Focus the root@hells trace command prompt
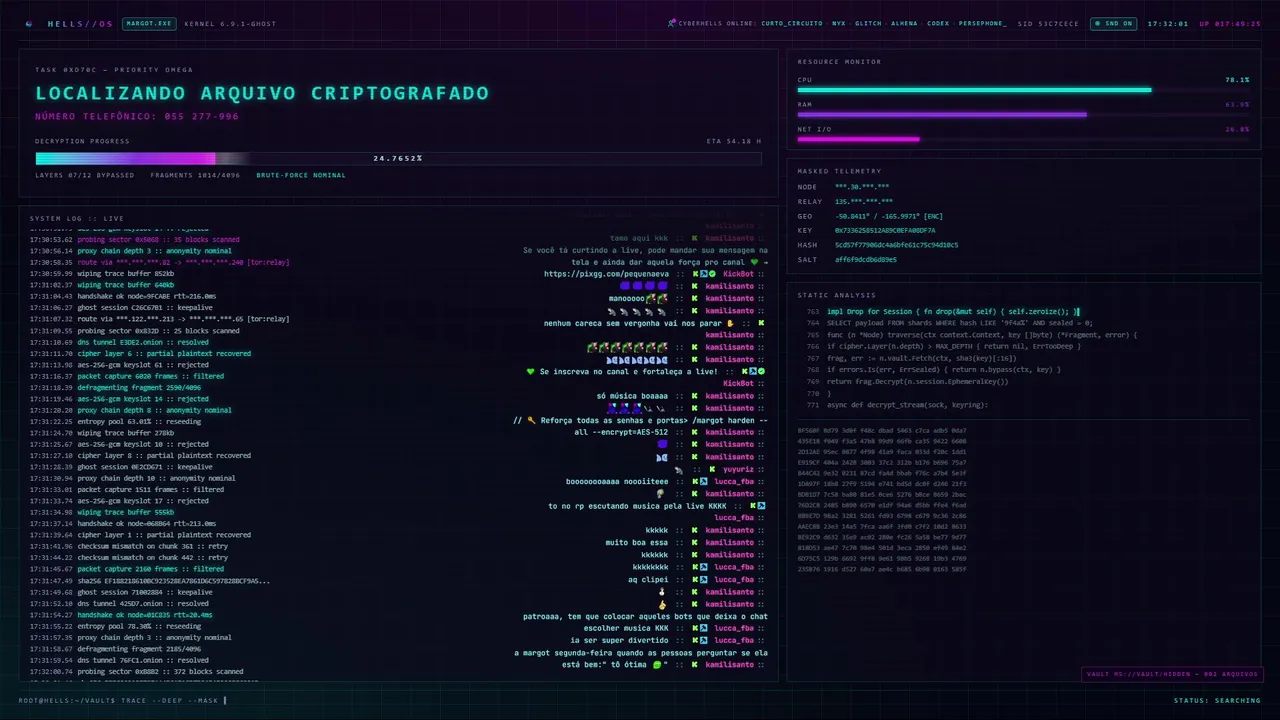The width and height of the screenshot is (1280, 720). 122,700
